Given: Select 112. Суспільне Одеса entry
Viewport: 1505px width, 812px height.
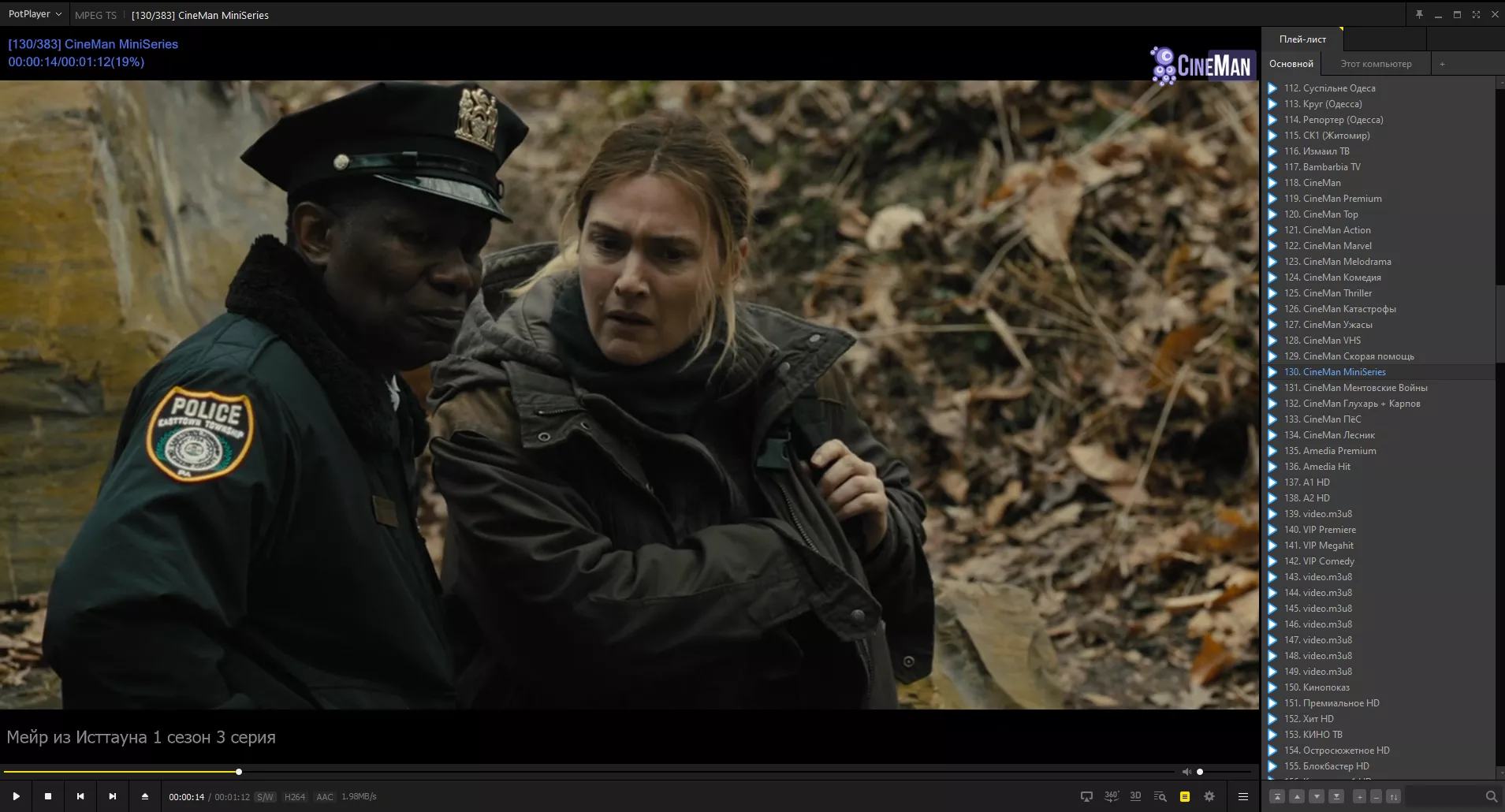Looking at the screenshot, I should click(1378, 88).
